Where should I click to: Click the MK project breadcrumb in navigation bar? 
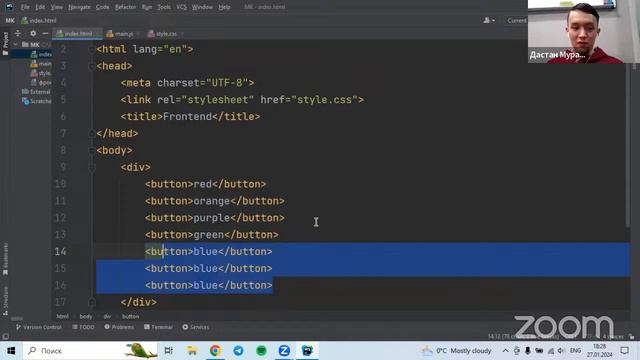pos(10,20)
